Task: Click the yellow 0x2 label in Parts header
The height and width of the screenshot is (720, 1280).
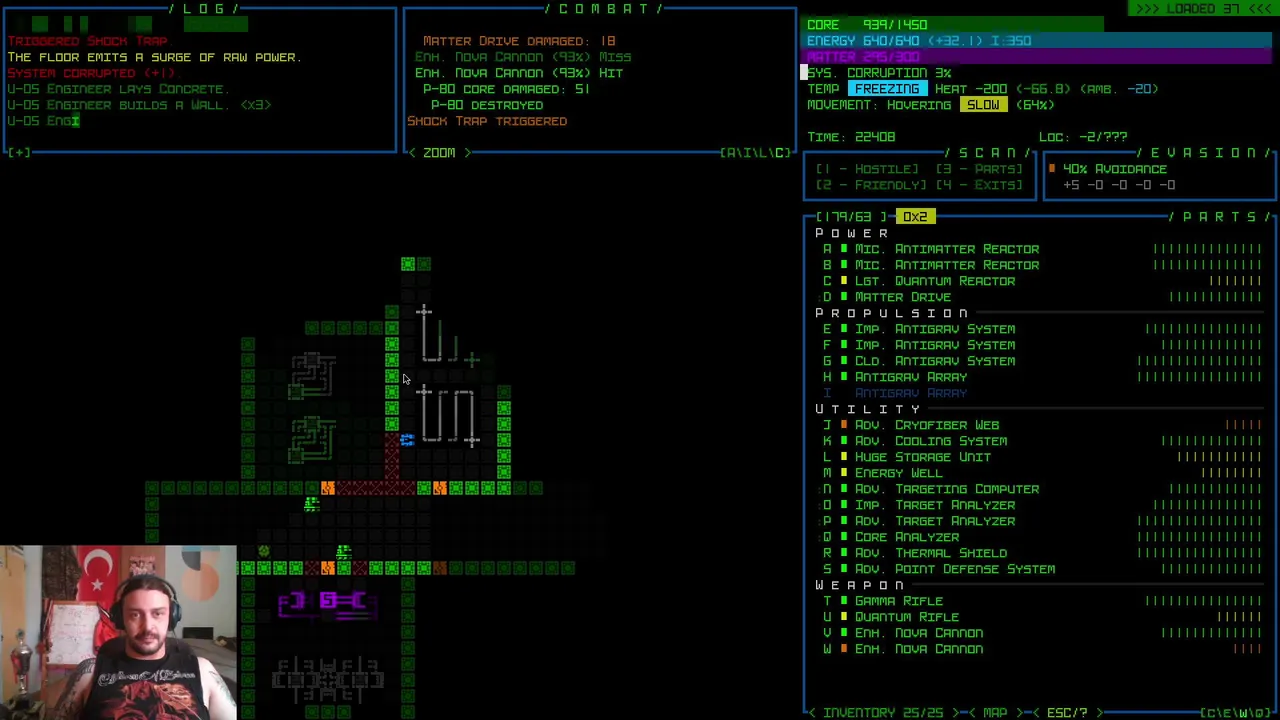Action: (x=915, y=217)
